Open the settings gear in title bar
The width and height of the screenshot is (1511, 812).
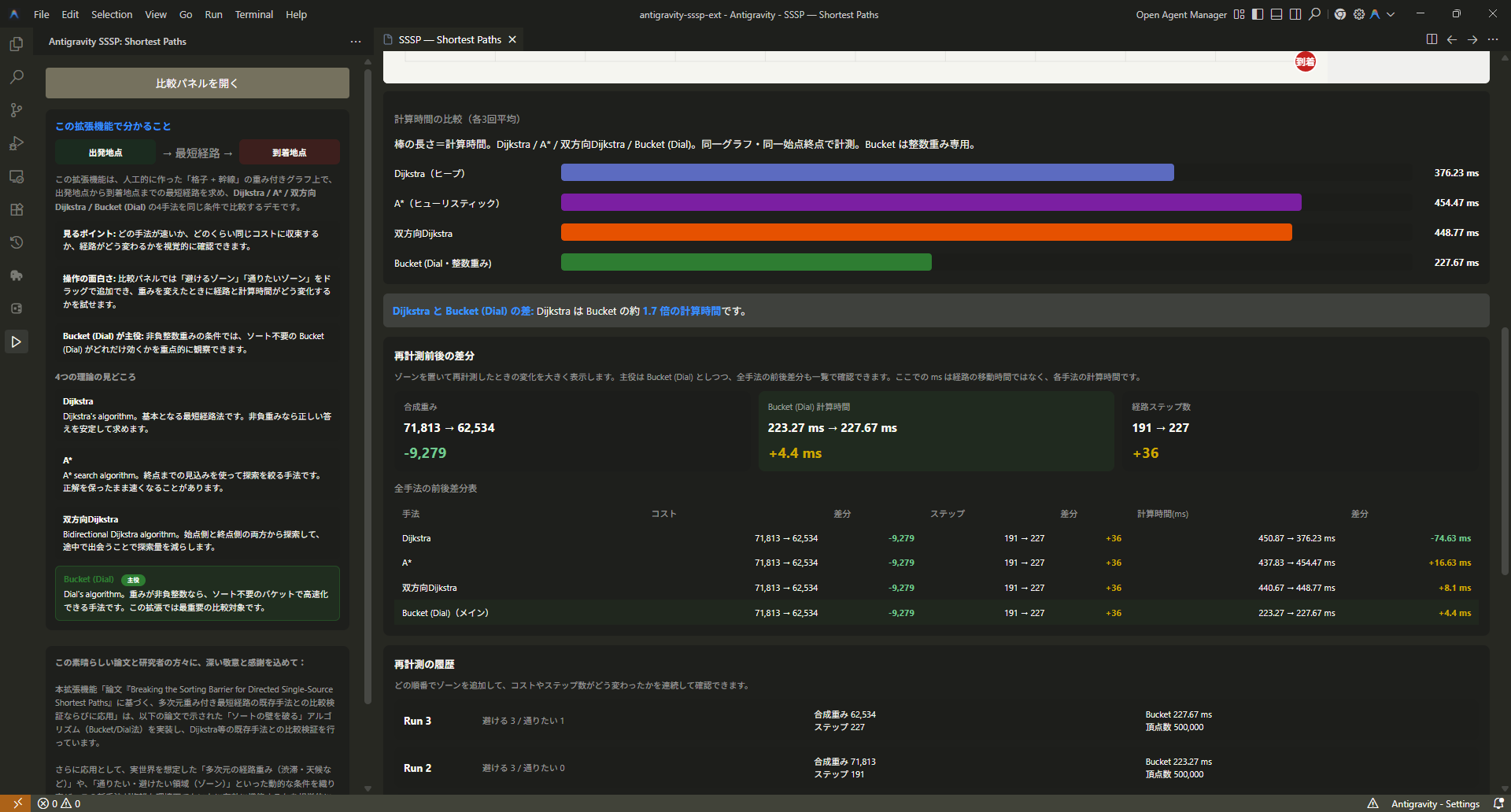[x=1358, y=14]
